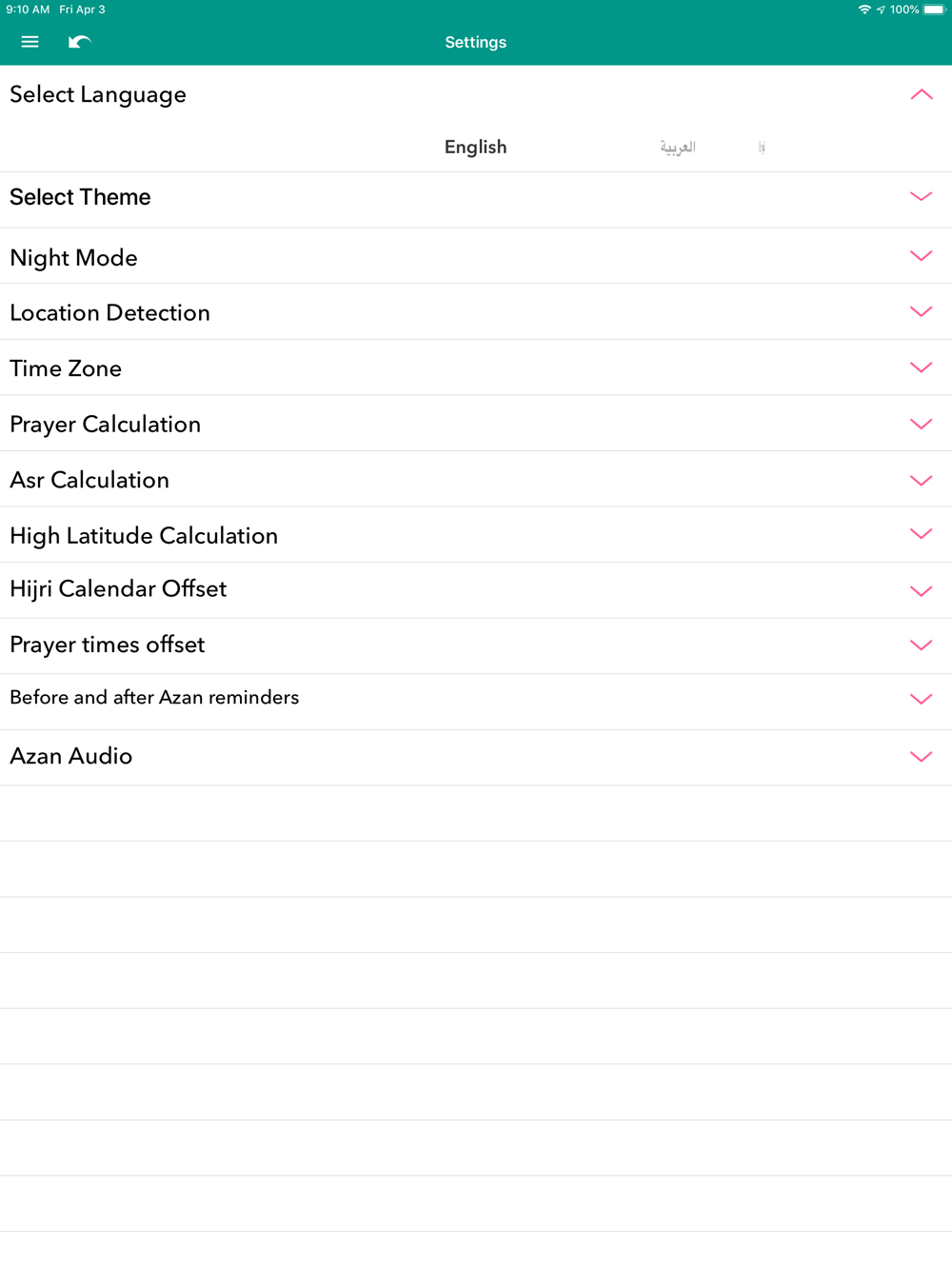
Task: Expand the Azan Audio chevron
Action: point(921,757)
